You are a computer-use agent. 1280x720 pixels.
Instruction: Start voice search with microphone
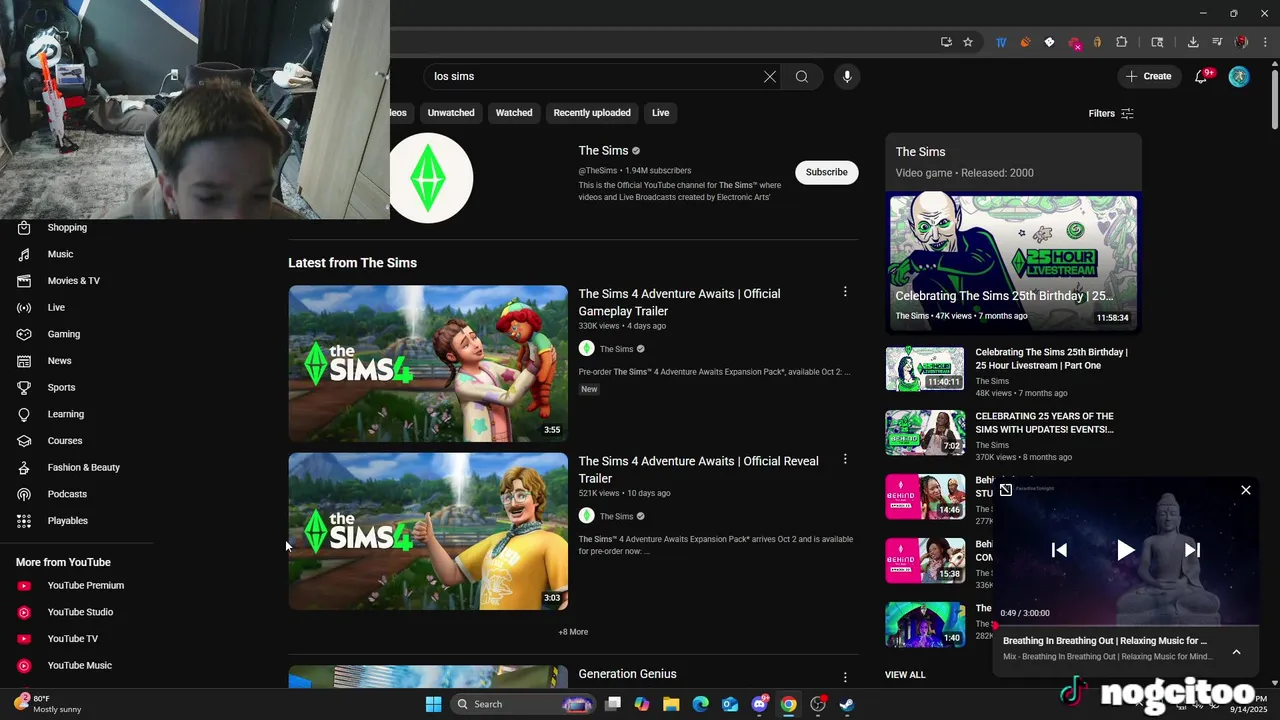click(847, 76)
